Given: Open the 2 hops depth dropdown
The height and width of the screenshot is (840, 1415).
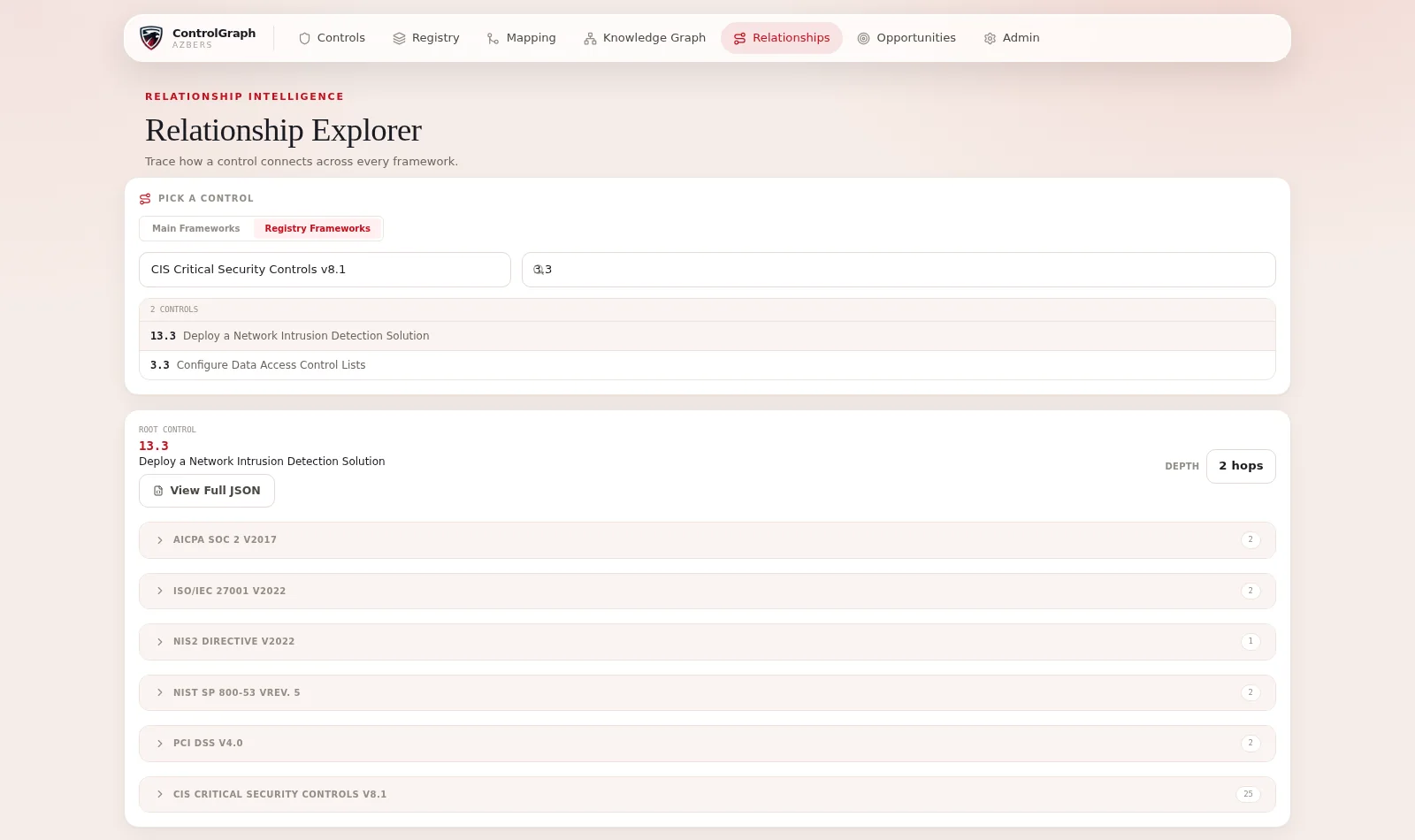Looking at the screenshot, I should coord(1241,466).
